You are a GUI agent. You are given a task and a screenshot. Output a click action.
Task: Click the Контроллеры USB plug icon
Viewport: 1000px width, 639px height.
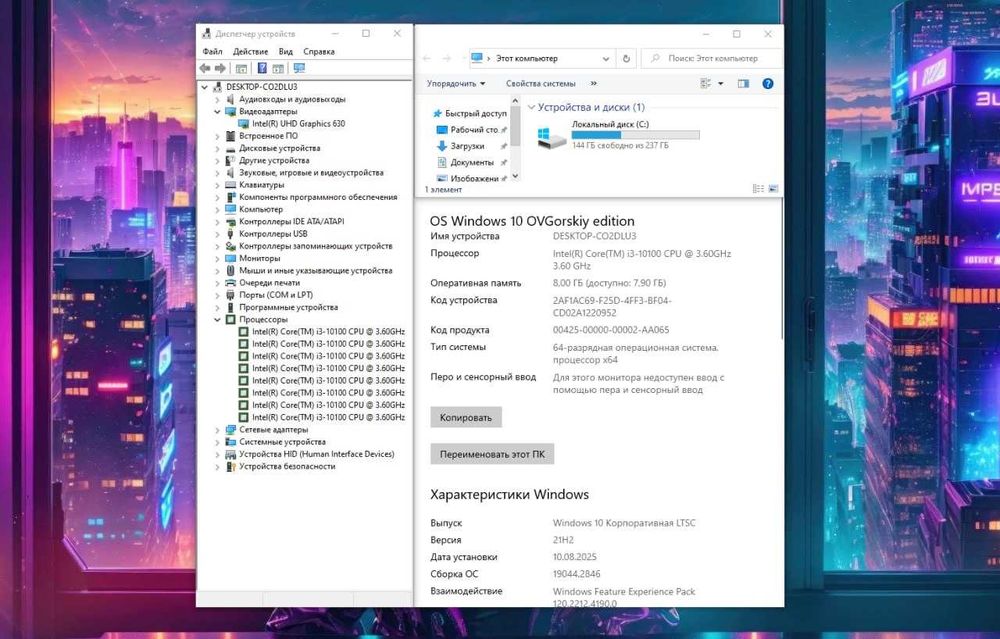click(x=231, y=234)
